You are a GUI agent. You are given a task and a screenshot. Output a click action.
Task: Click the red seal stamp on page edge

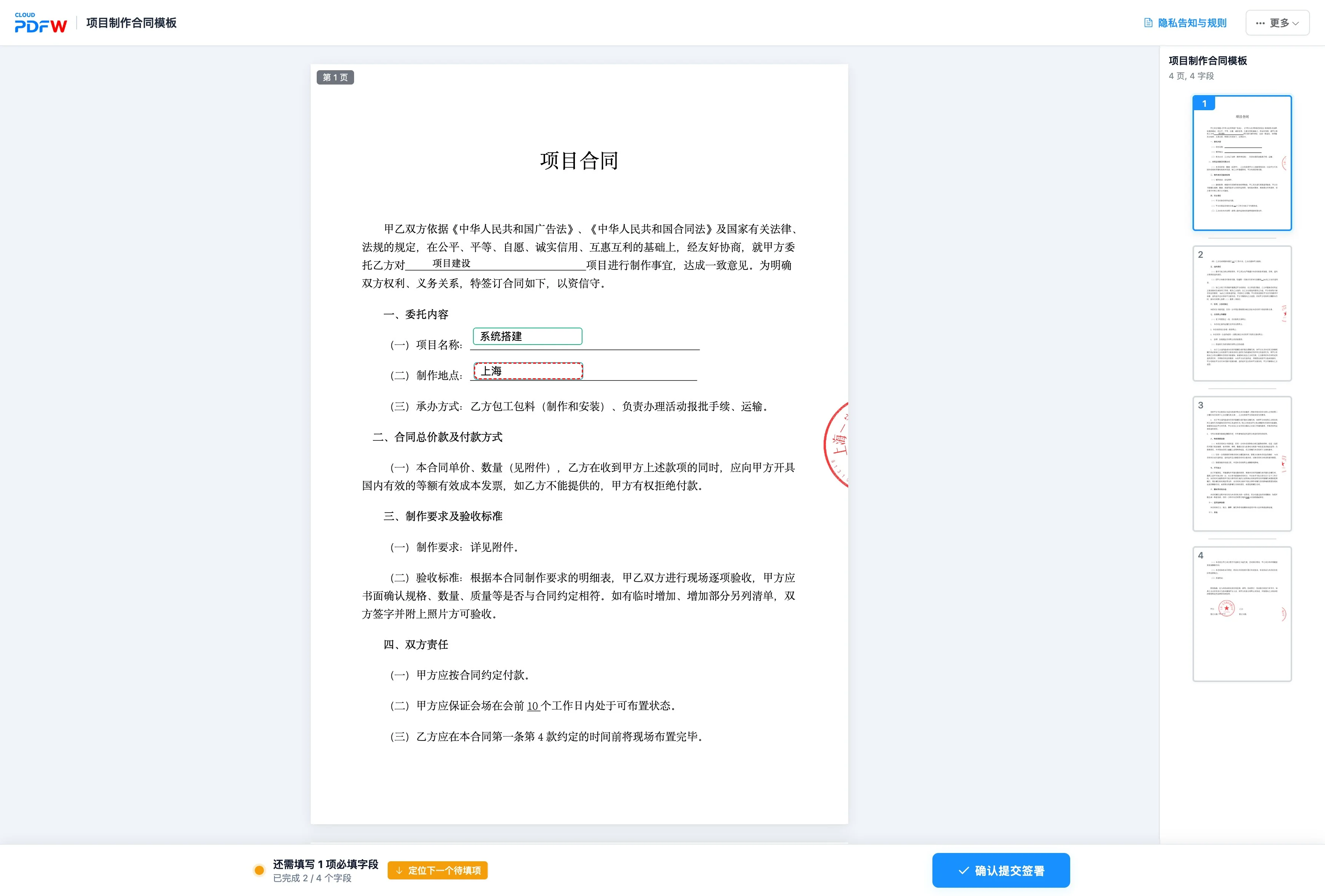coord(836,444)
